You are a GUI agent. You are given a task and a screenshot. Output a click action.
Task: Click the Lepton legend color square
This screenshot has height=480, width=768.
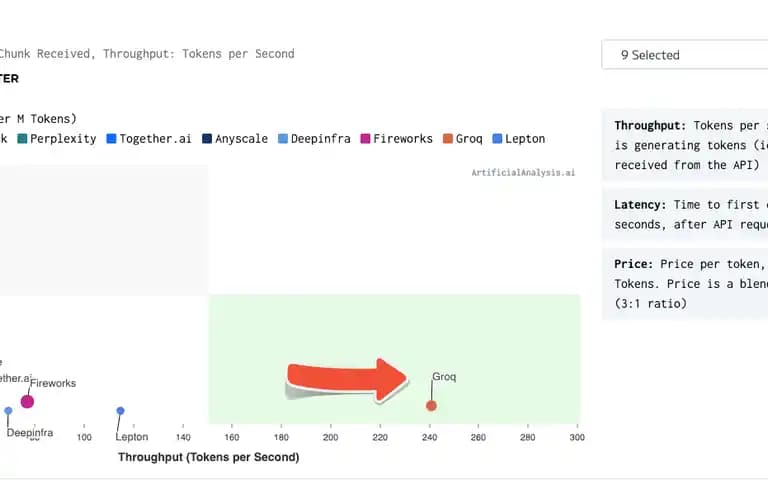click(497, 139)
